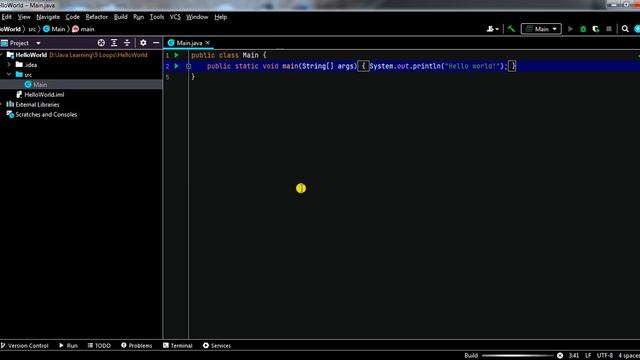Select the HelloWorld project root
This screenshot has height=360, width=640.
point(31,55)
